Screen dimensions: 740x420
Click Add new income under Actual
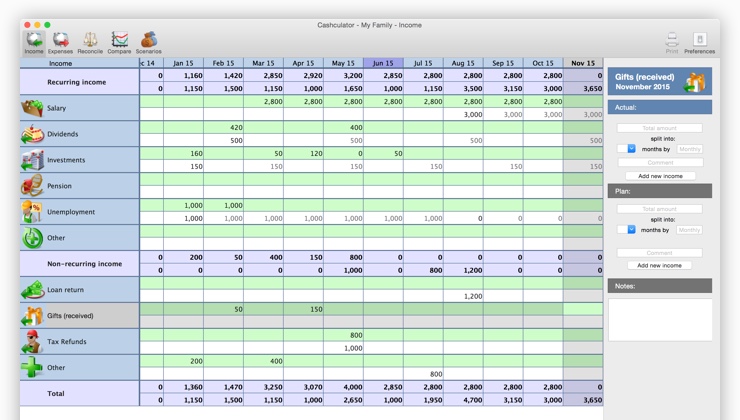[660, 176]
